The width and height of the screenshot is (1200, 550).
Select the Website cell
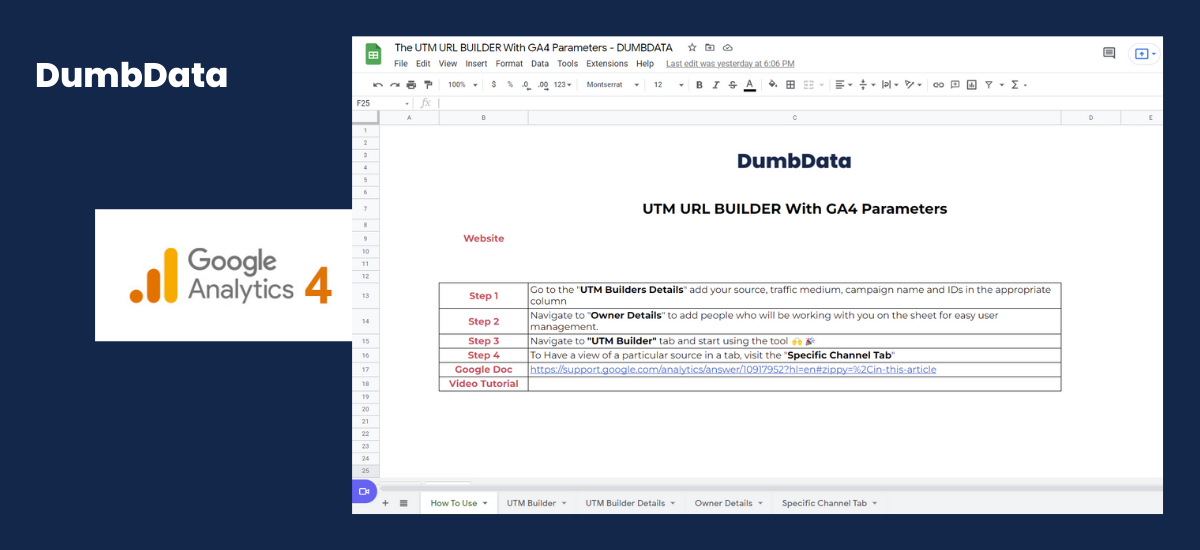tap(484, 238)
